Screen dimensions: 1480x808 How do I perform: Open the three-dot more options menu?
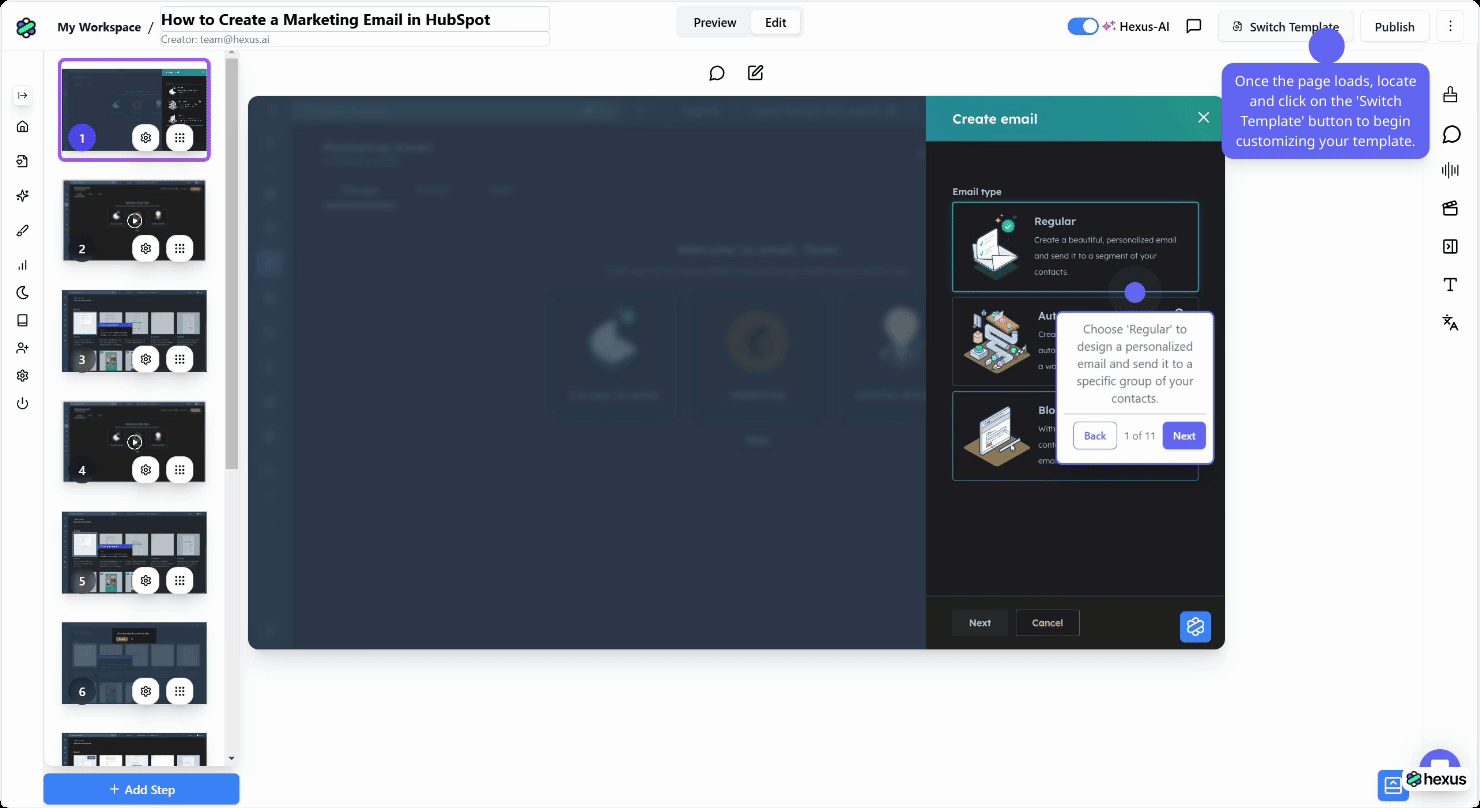tap(1450, 27)
